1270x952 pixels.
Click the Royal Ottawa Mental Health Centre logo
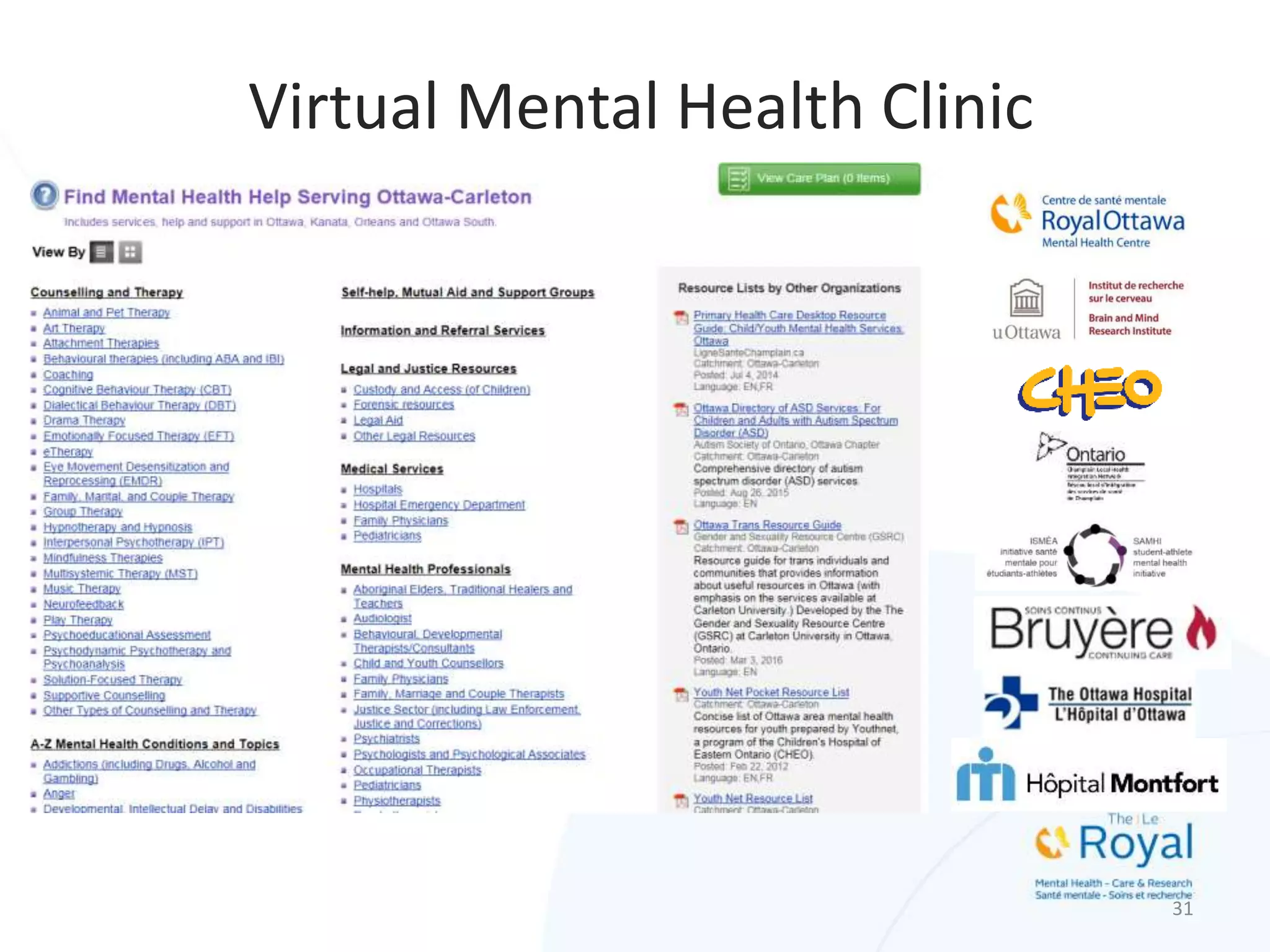pos(1087,221)
